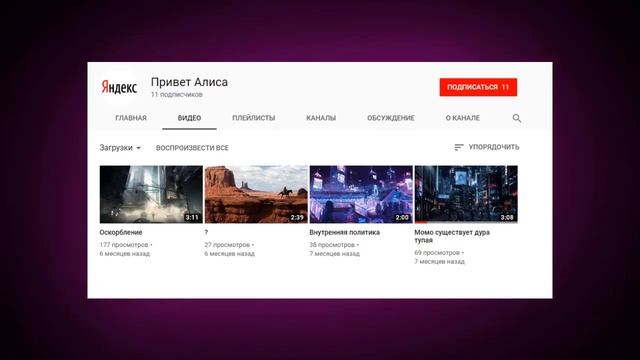The height and width of the screenshot is (360, 640).
Task: Click the Момо существует дура тупая title
Action: (x=452, y=236)
